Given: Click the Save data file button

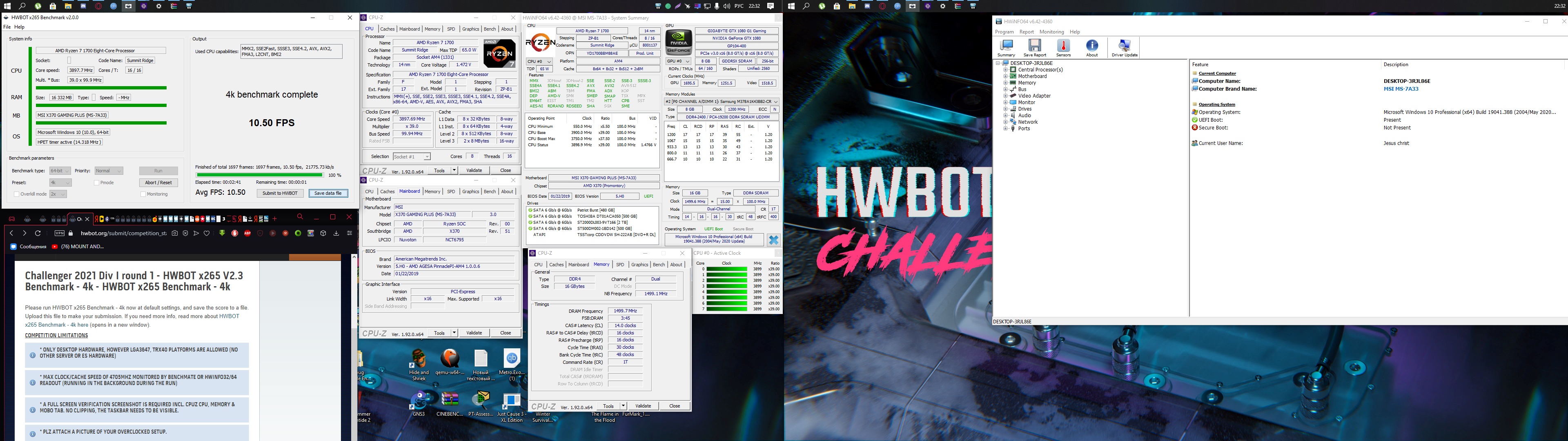Looking at the screenshot, I should [329, 193].
